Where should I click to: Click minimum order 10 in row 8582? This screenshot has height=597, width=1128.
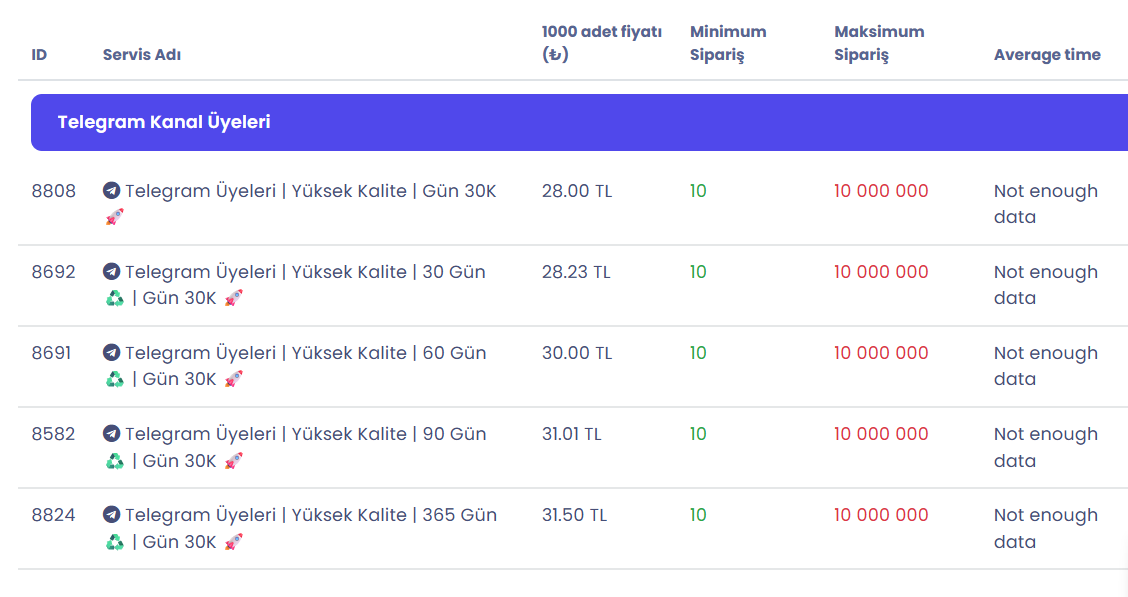tap(698, 434)
